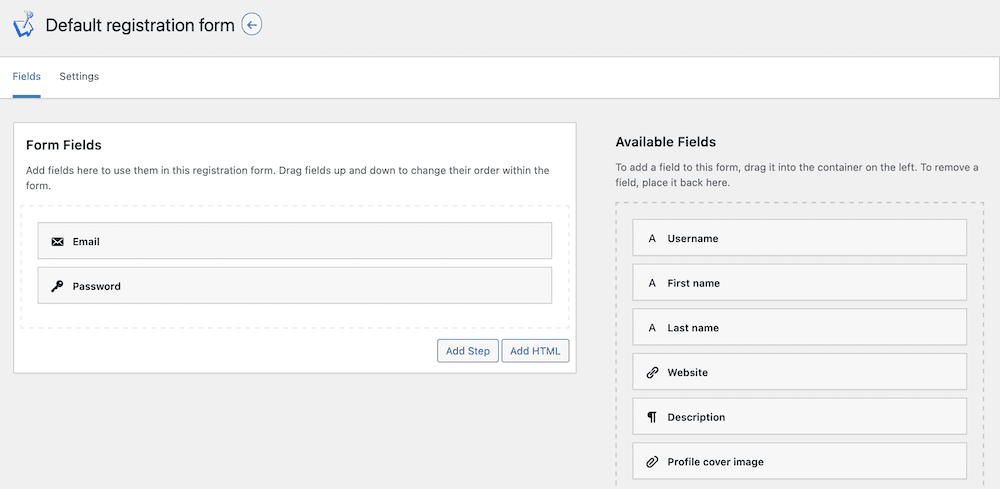Open the Fields tab

(27, 77)
